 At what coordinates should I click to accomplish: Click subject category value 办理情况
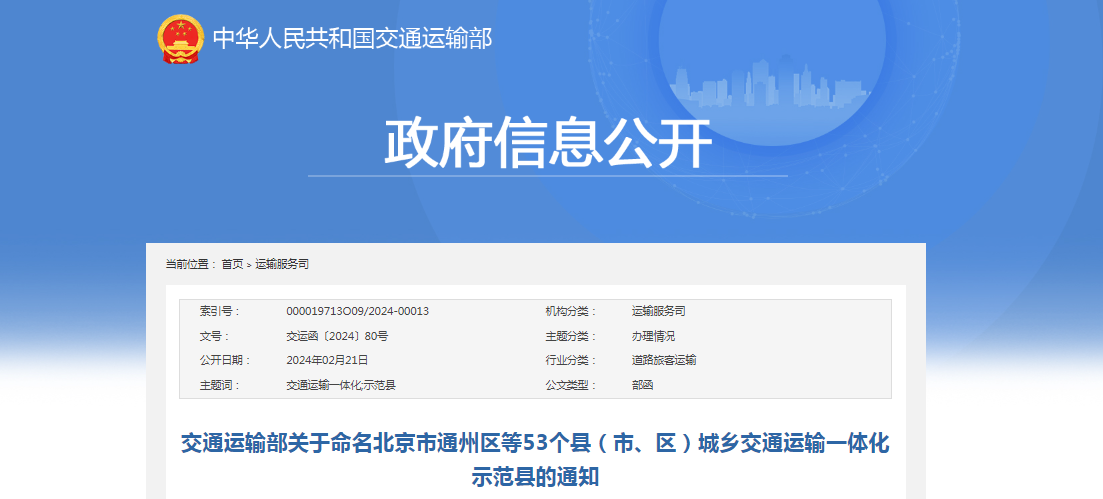point(653,336)
